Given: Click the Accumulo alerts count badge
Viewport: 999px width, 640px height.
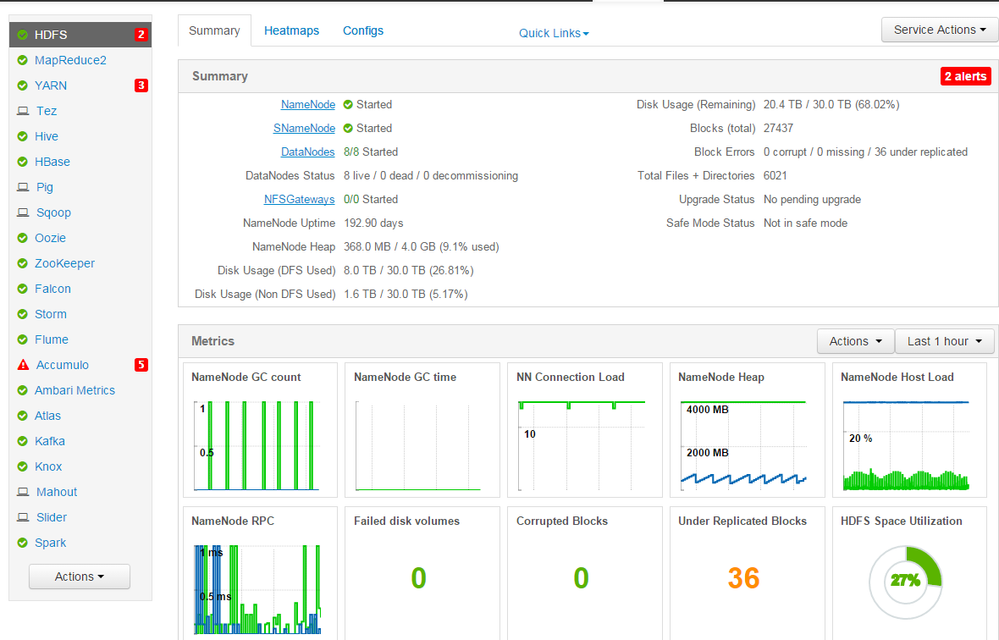Looking at the screenshot, I should tap(141, 364).
